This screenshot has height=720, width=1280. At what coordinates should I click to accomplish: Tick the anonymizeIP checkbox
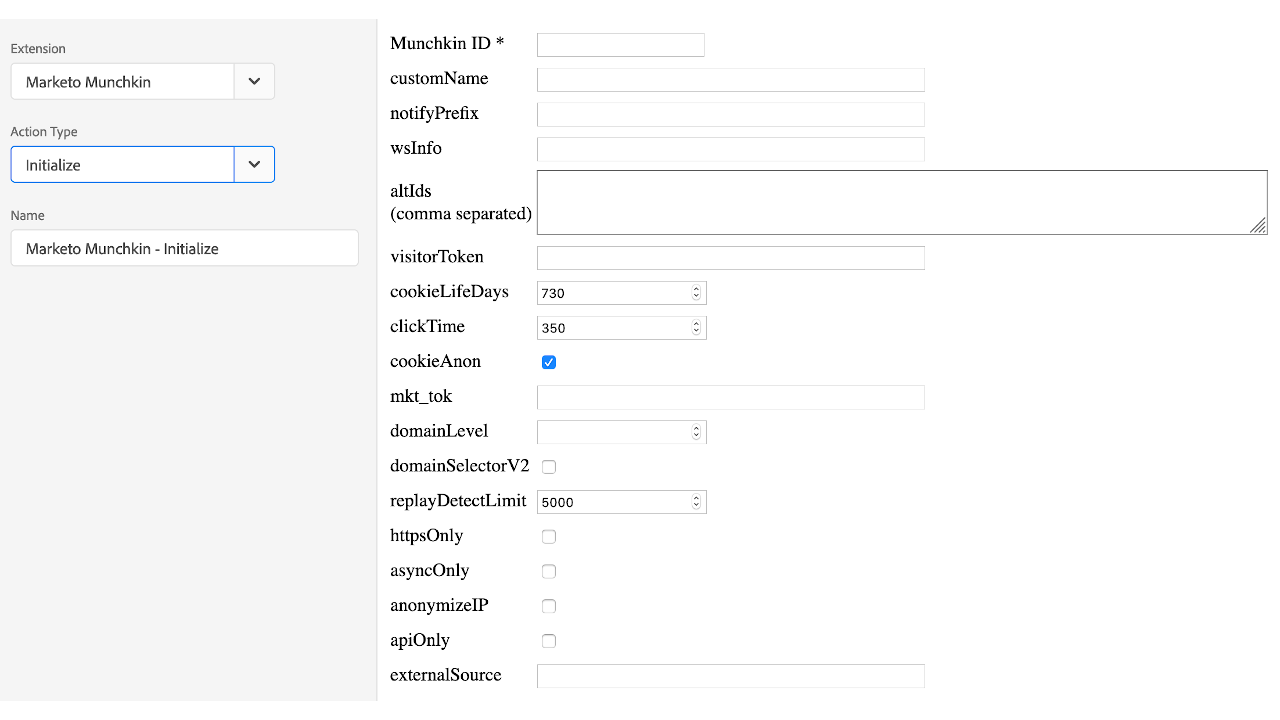pos(549,606)
